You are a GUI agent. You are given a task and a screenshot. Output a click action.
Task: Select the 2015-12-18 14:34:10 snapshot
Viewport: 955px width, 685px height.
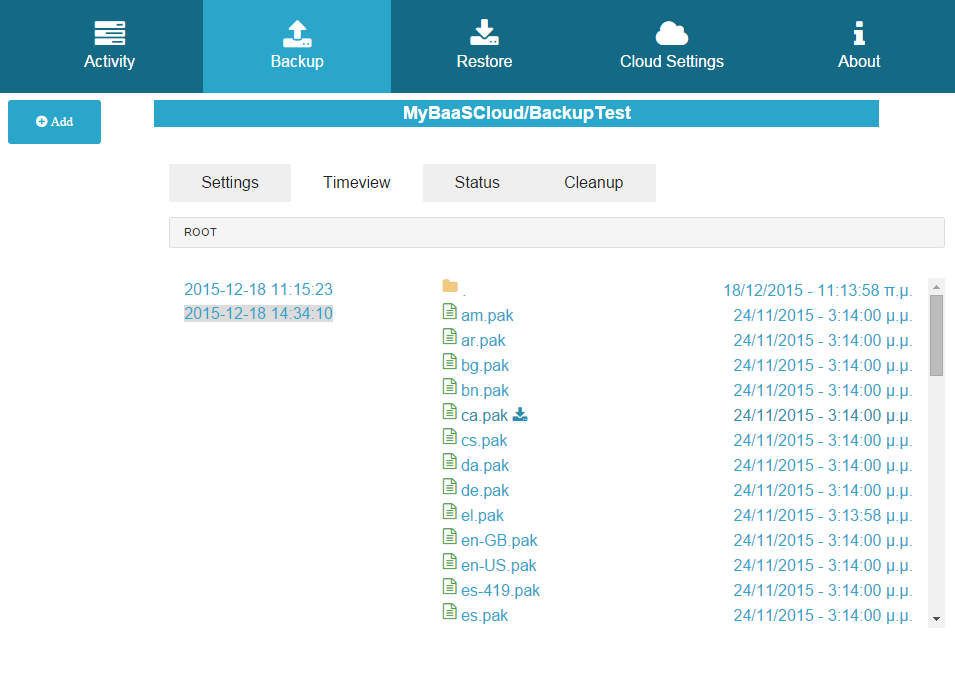258,312
